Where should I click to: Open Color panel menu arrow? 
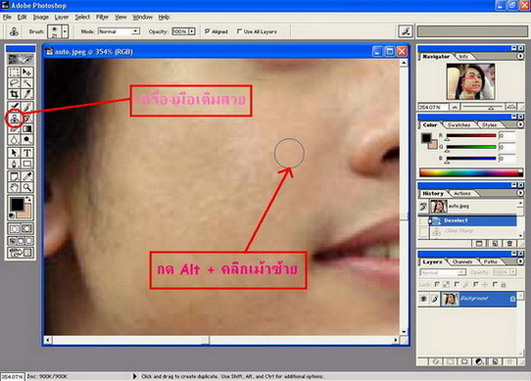520,125
